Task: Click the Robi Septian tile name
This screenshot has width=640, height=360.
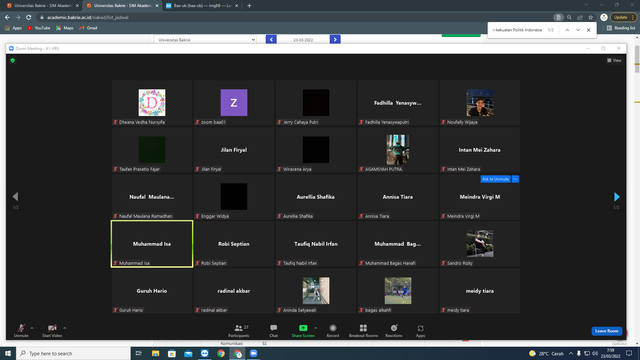Action: (x=234, y=244)
